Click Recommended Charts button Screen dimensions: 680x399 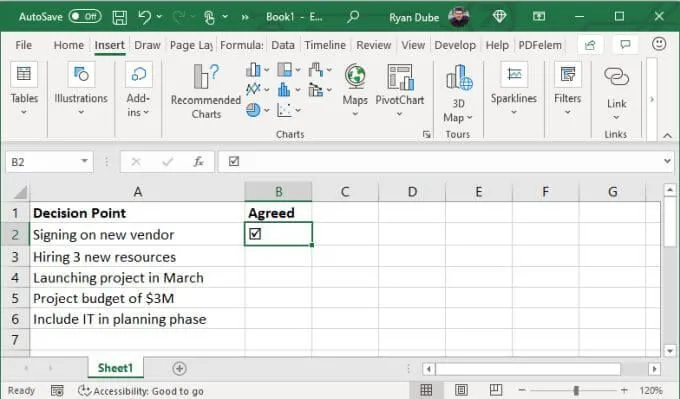[206, 92]
